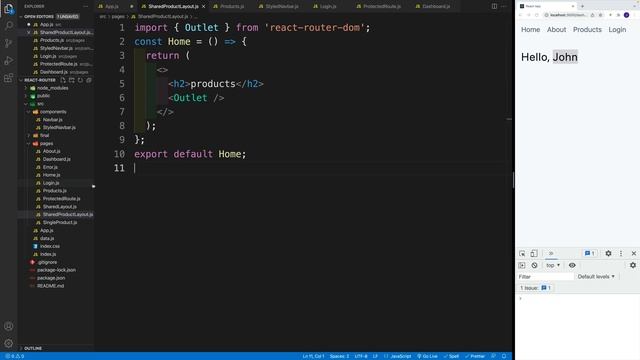640x360 pixels.
Task: Click Prettier in status bar
Action: point(475,356)
